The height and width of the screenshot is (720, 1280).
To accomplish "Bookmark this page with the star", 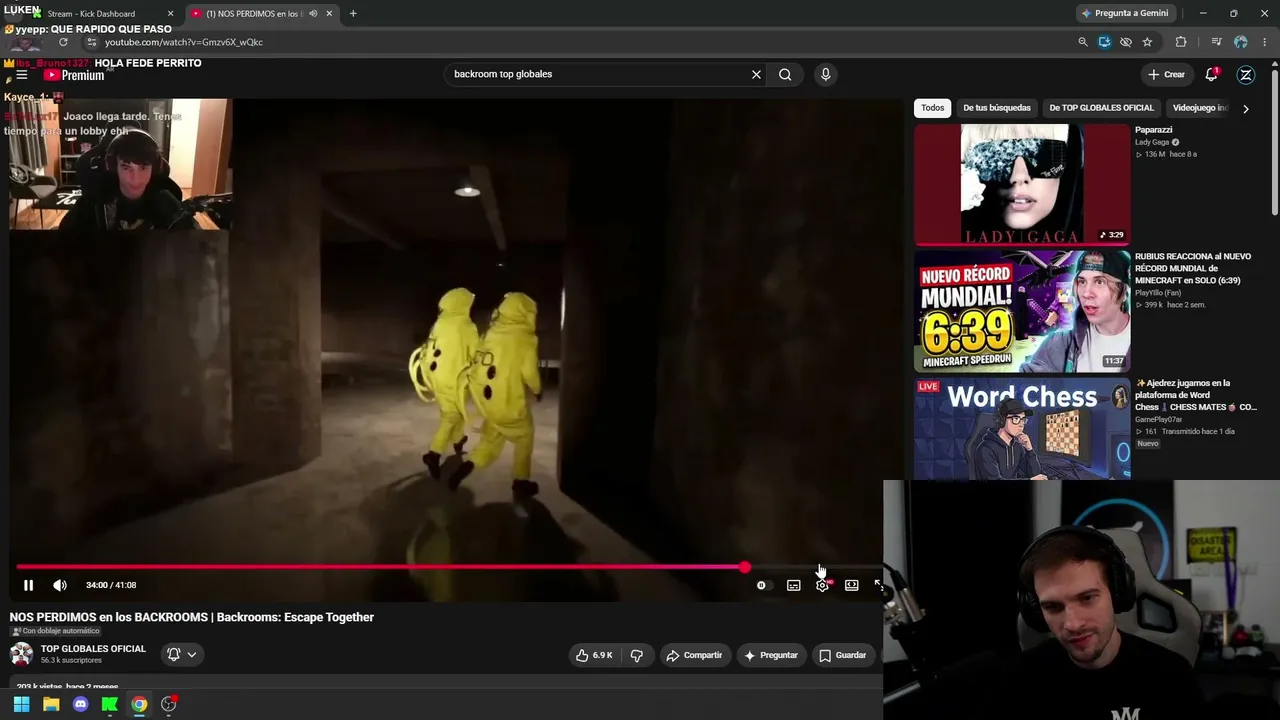I will coord(1147,42).
